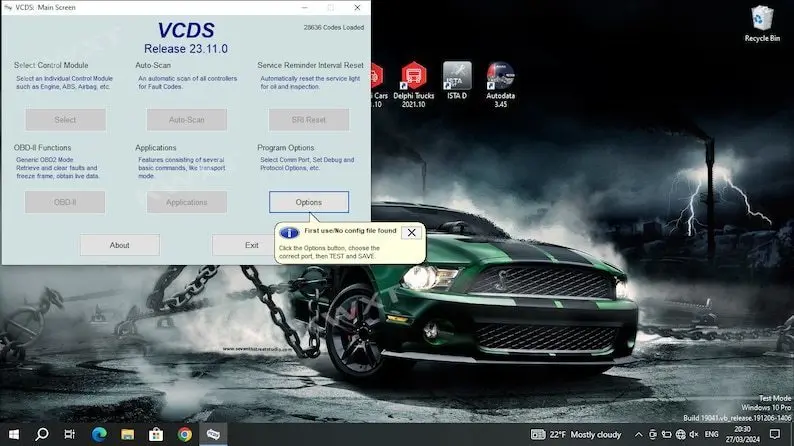Minimize the VCDS Main Screen window
The image size is (794, 446).
point(304,8)
